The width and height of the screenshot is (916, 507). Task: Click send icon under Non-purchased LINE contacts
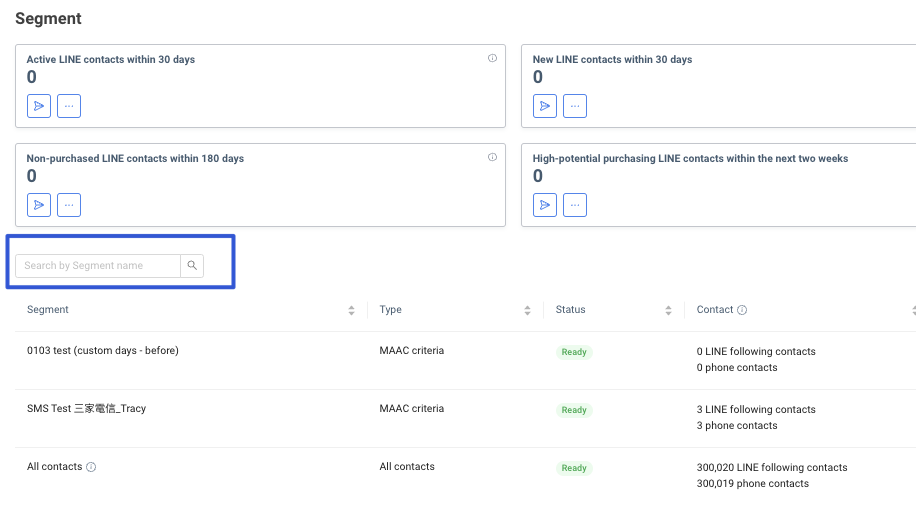[39, 205]
